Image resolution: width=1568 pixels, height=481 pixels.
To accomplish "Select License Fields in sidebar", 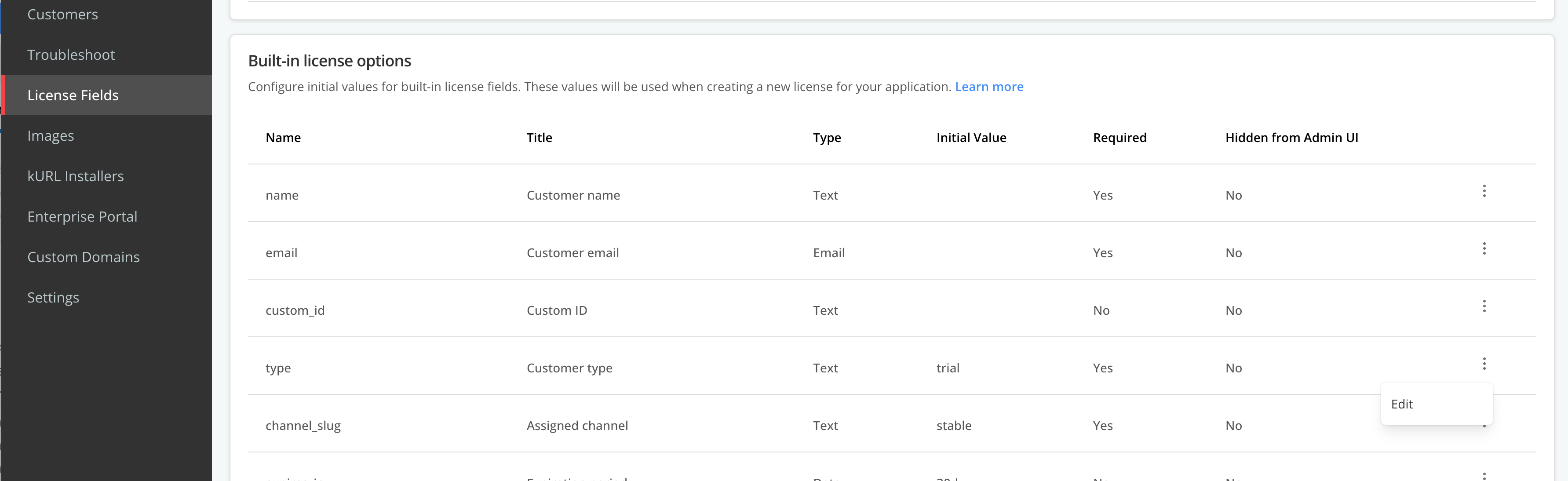I will tap(106, 95).
